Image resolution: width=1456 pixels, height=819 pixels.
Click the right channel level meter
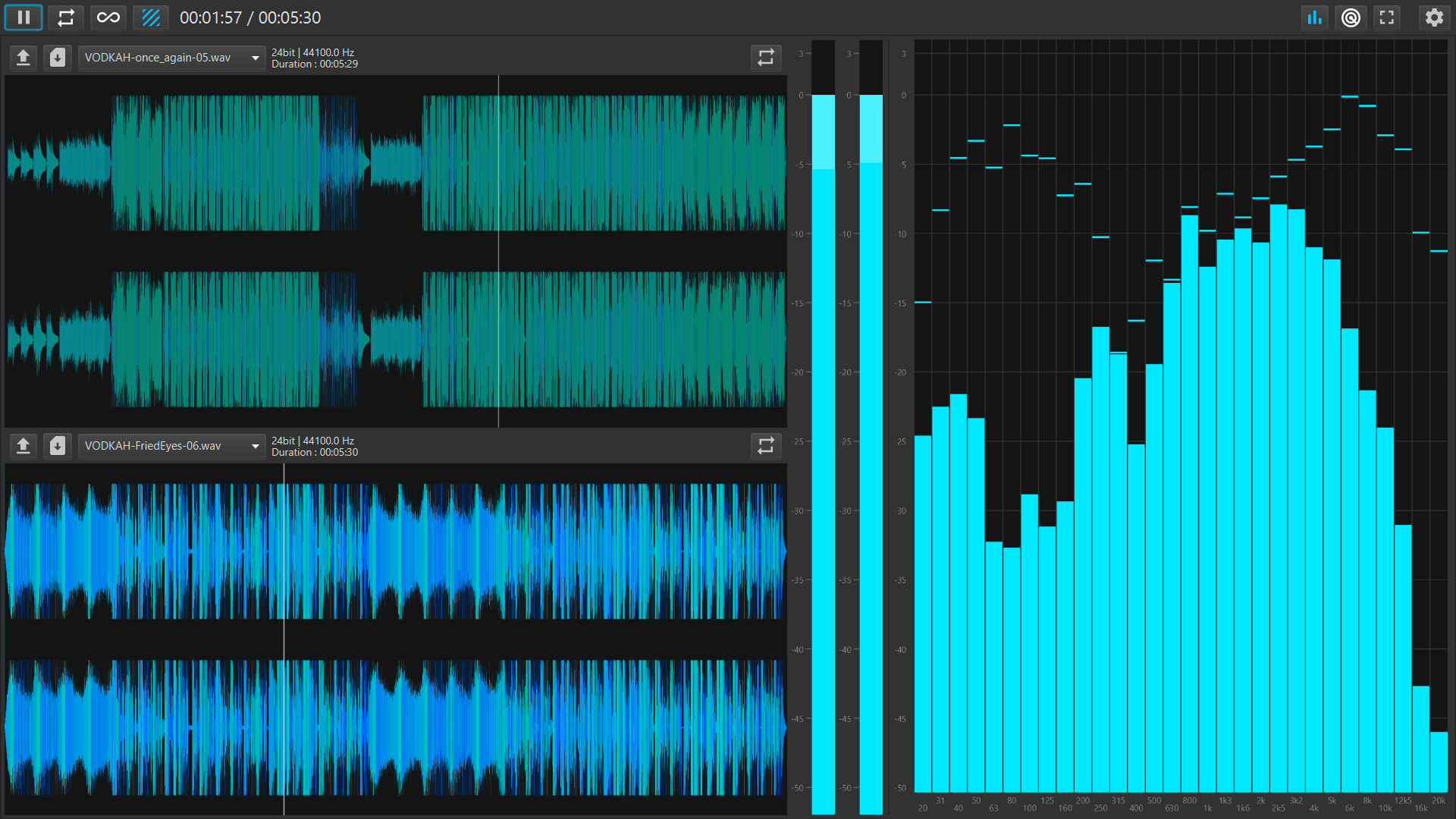tap(871, 428)
